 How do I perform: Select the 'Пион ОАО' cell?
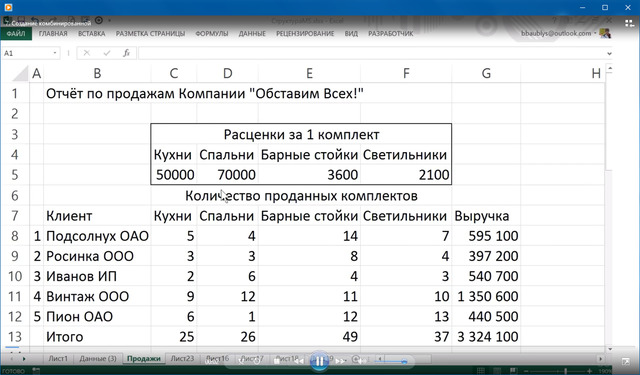[x=97, y=317]
